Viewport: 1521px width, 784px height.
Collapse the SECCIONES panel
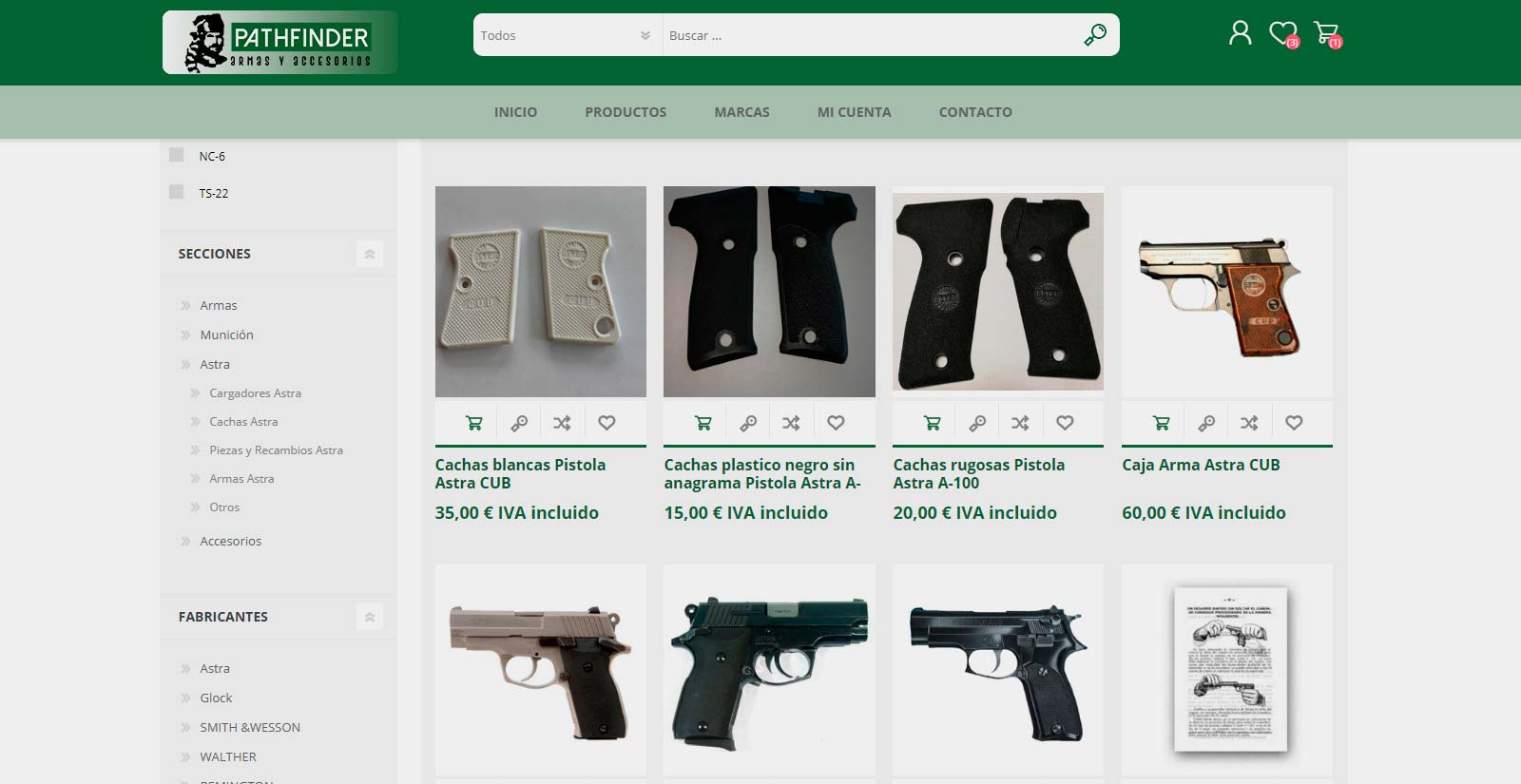[370, 254]
